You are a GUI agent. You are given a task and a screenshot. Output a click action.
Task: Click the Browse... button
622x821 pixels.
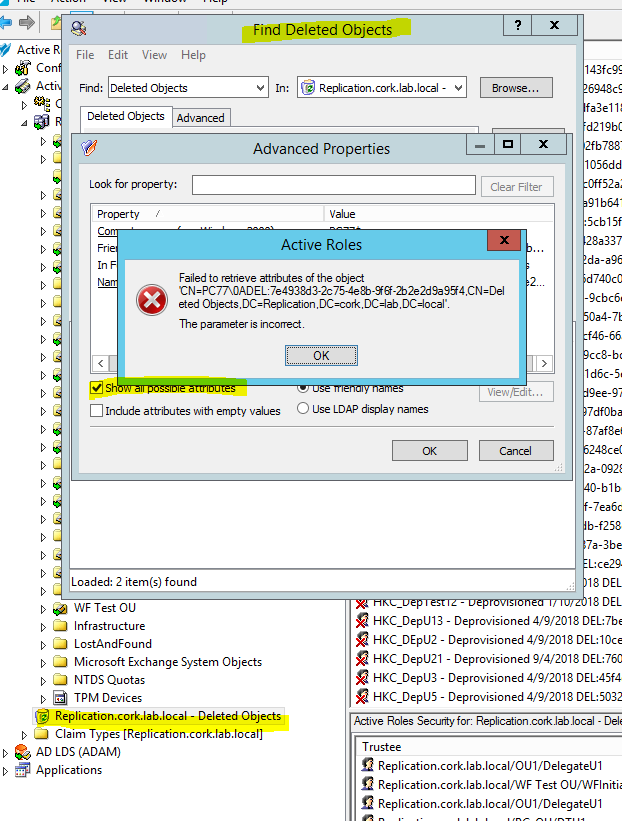[x=516, y=88]
